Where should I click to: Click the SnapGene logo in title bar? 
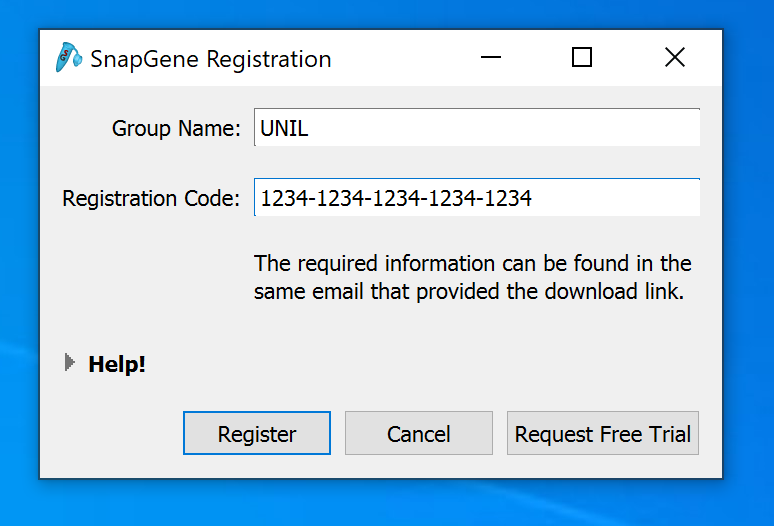pyautogui.click(x=68, y=58)
